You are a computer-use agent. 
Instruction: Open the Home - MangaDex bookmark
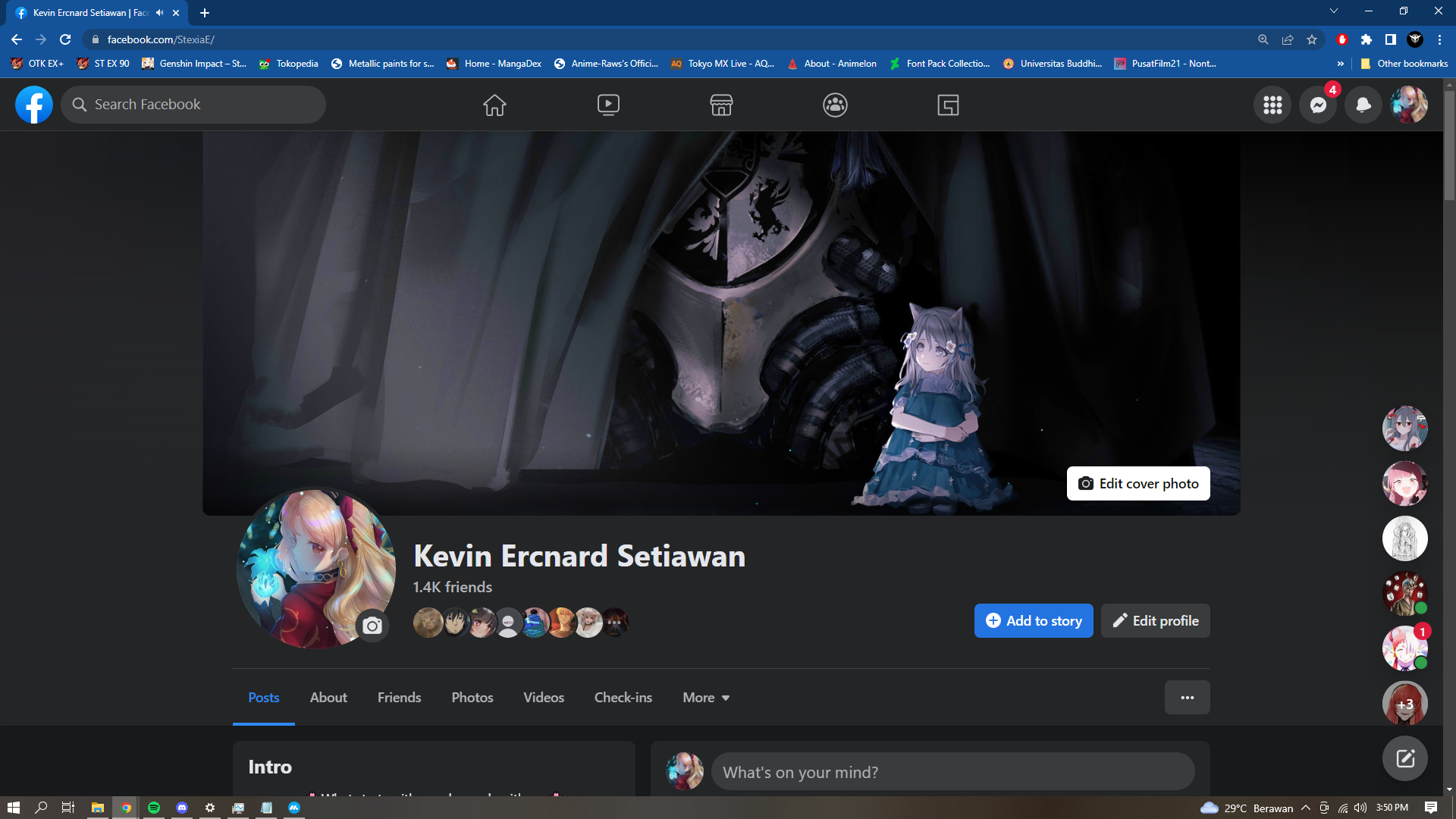[494, 64]
